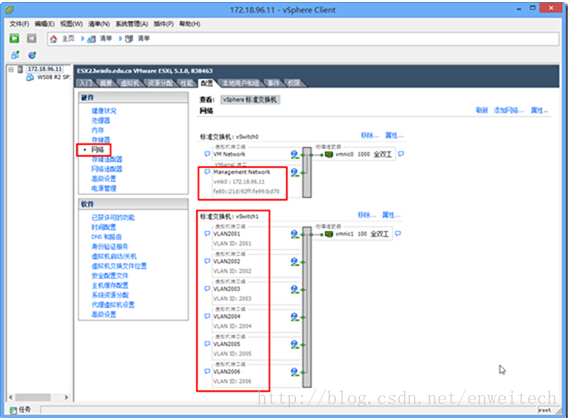Viewport: 568px width, 418px height.
Task: Click VLAN2006 speech bubble icon
Action: click(207, 371)
